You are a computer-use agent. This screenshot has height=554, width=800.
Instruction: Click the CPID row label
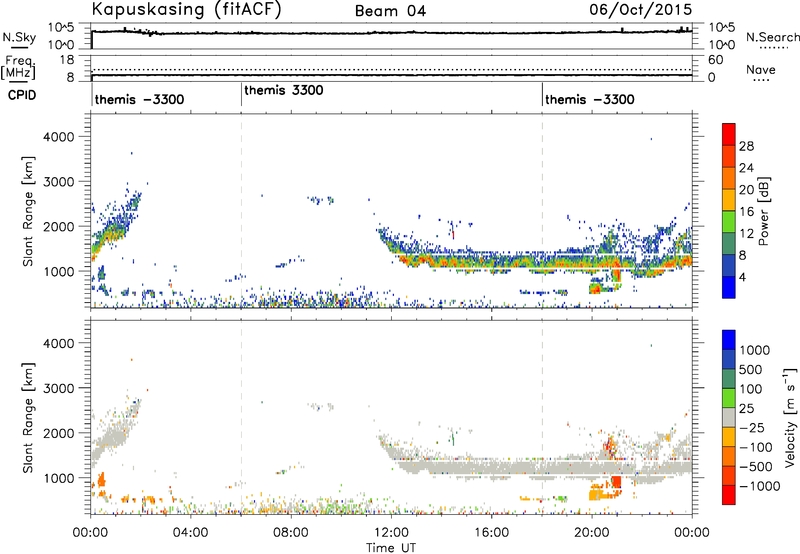click(22, 95)
